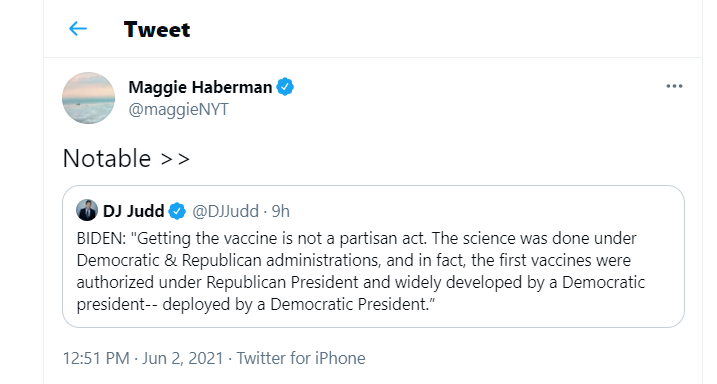Click the back arrow icon
Viewport: 717px width, 384px height.
pos(78,29)
